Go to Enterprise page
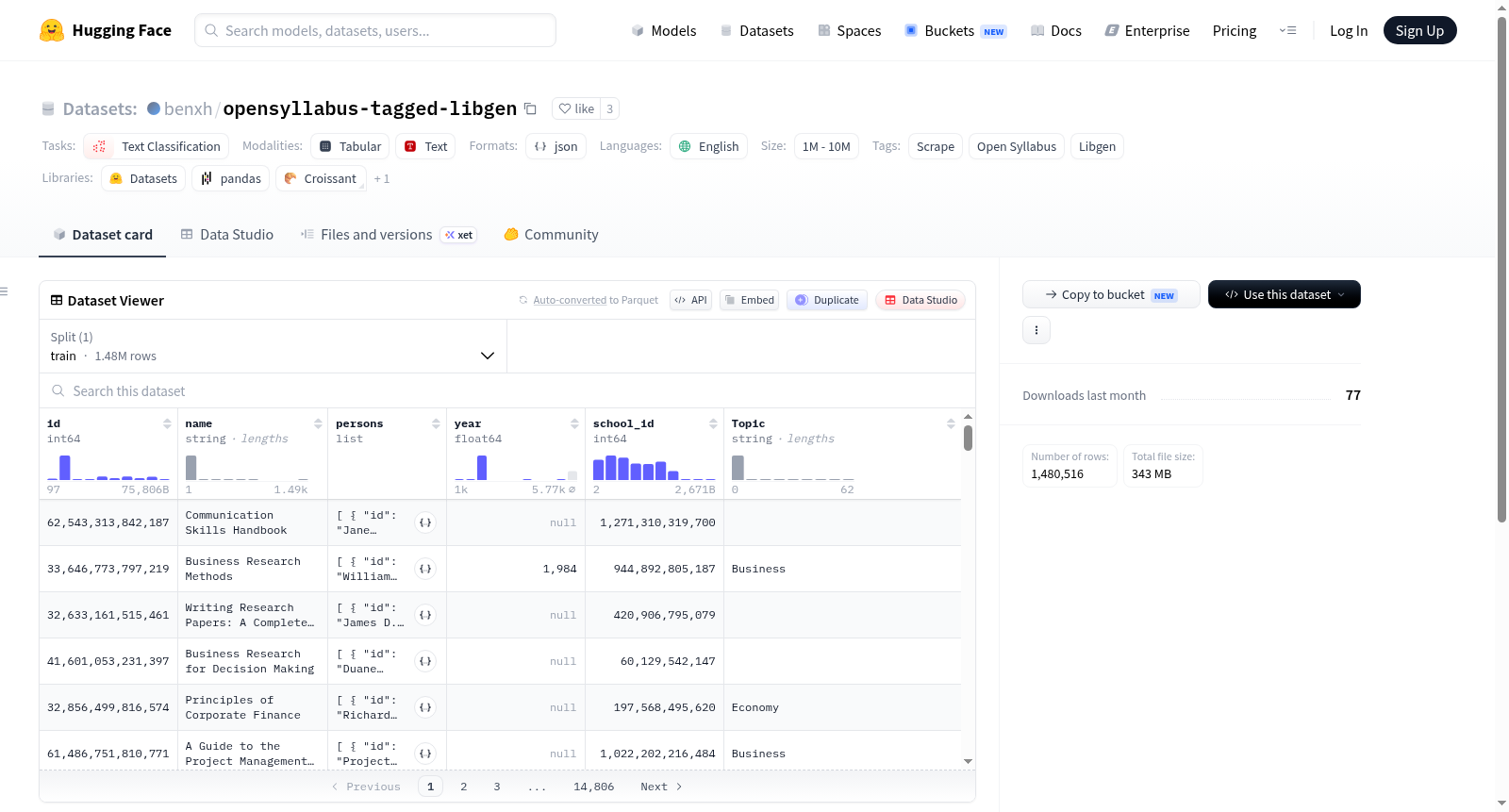This screenshot has height=812, width=1509. 1148,30
